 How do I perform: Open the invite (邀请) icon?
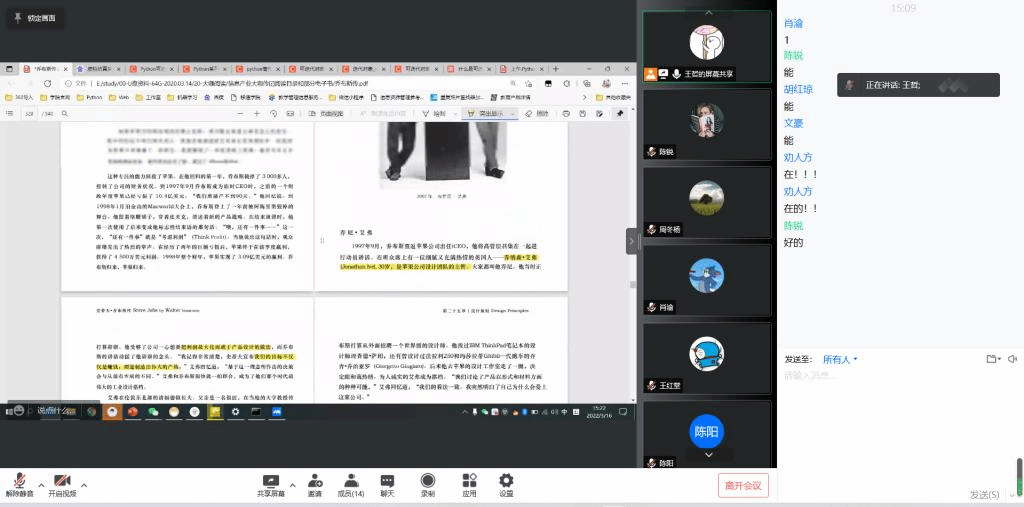coord(315,485)
